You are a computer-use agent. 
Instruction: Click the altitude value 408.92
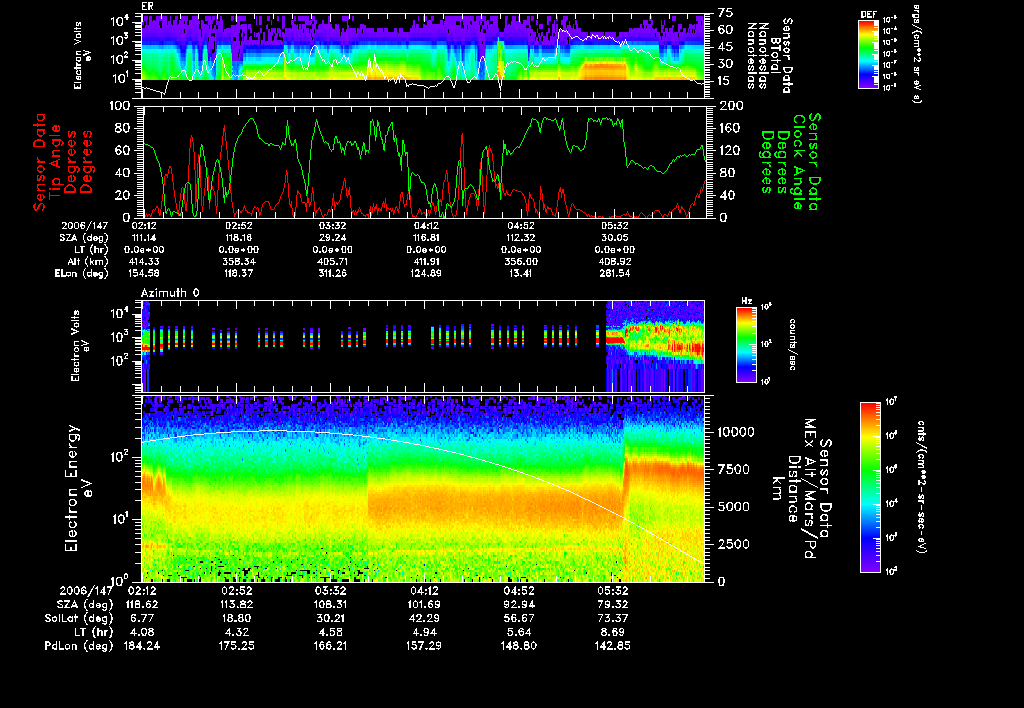click(615, 261)
